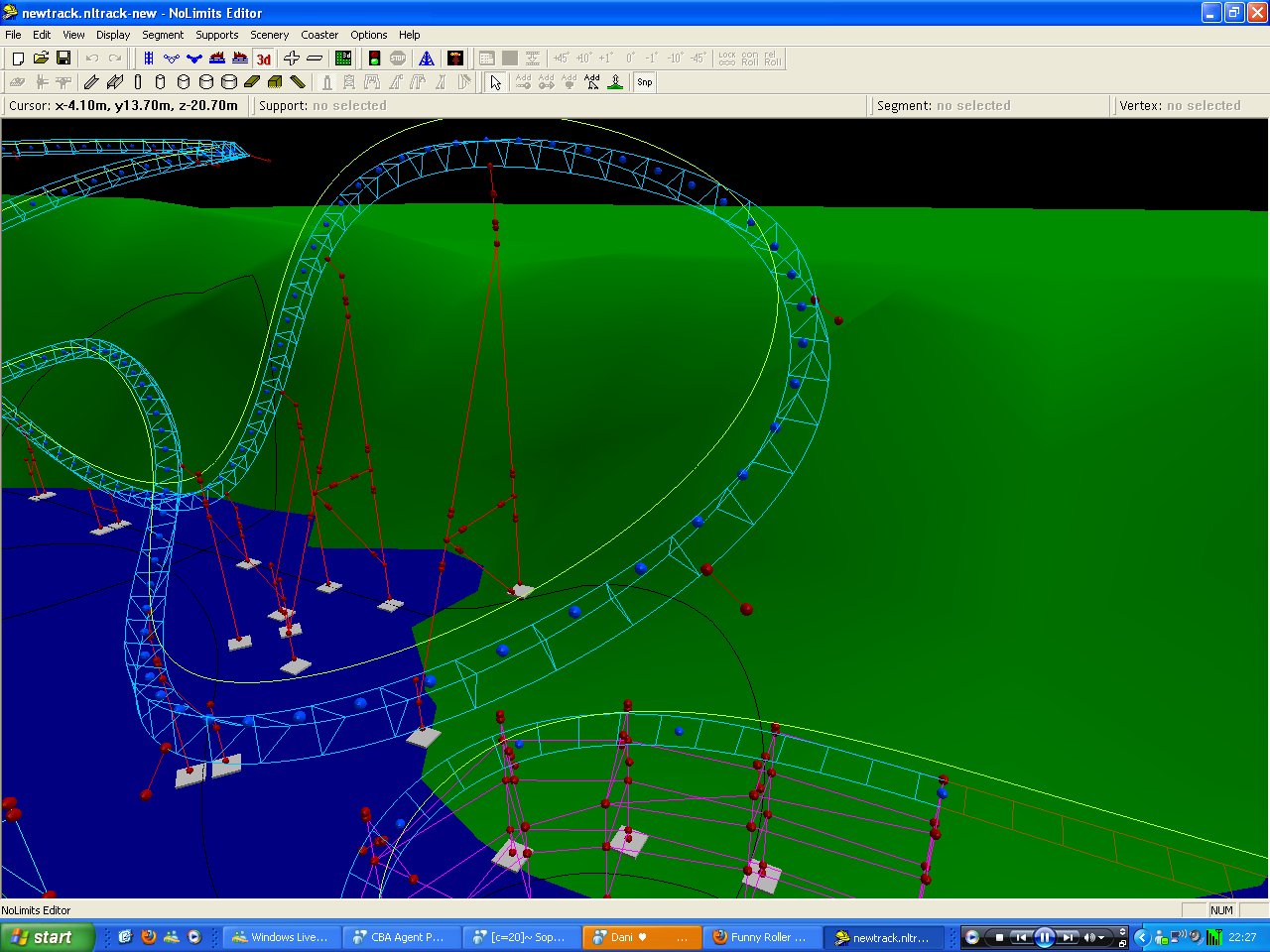Open the Display menu
Viewport: 1270px width, 952px height.
coord(113,35)
